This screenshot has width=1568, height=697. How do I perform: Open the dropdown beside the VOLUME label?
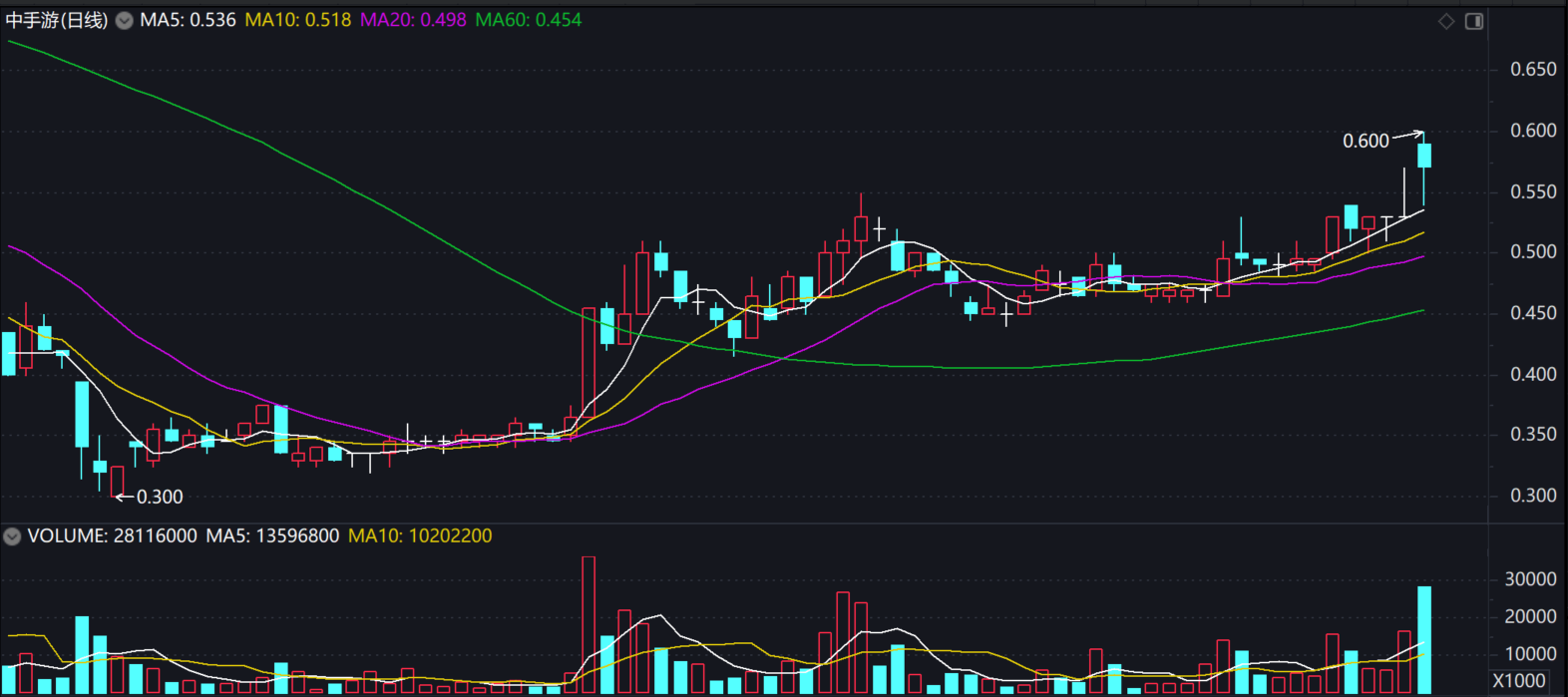coord(12,536)
